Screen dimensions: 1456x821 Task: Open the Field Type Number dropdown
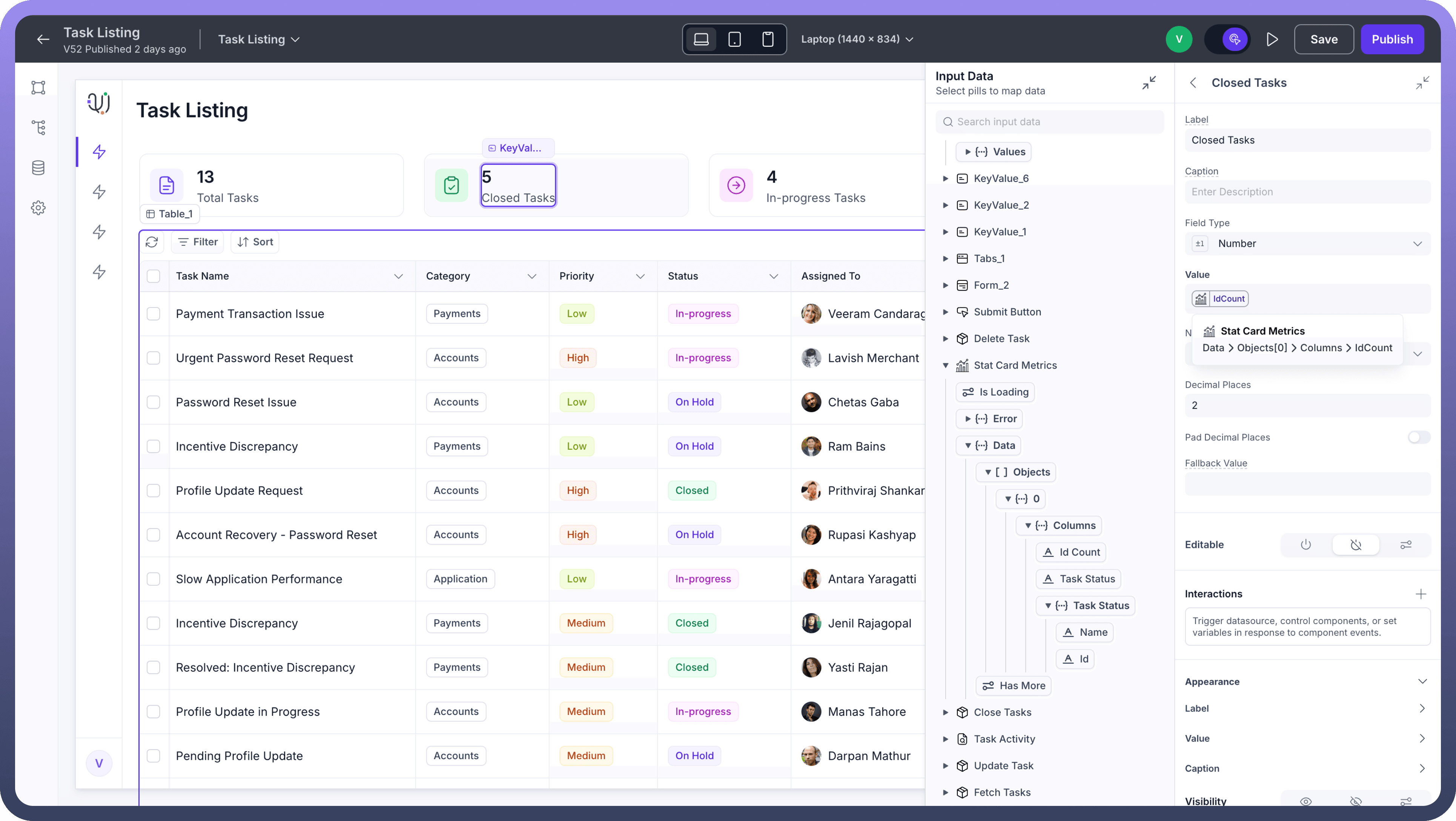tap(1307, 244)
